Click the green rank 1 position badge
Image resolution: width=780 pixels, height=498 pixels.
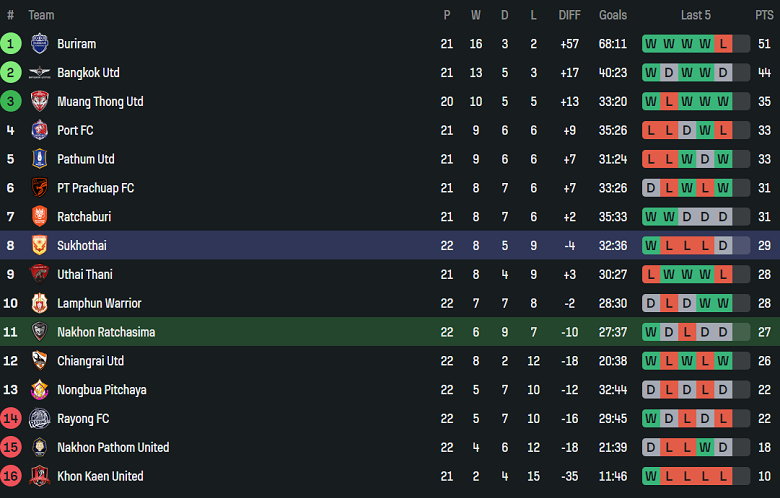(10, 43)
